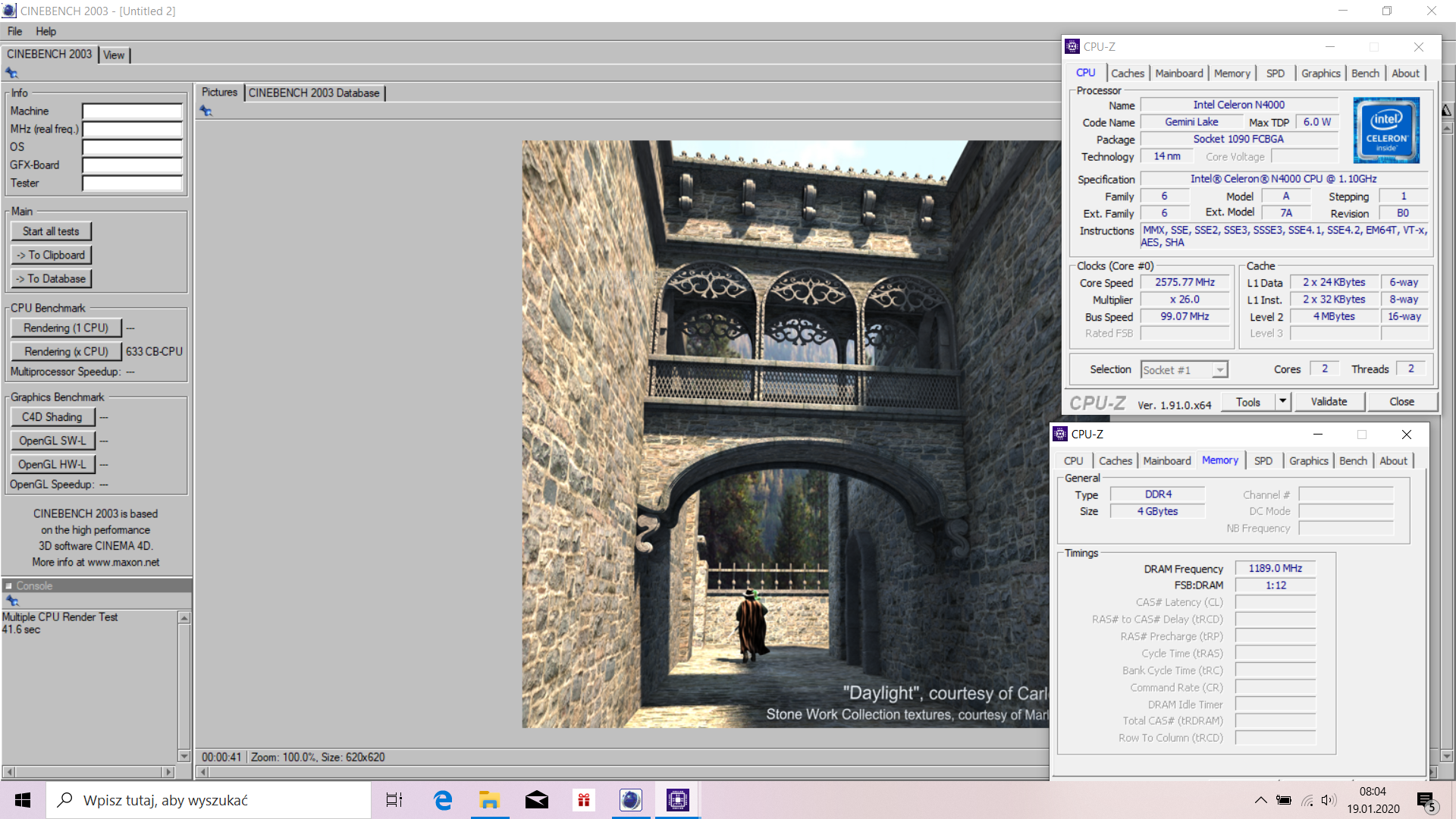Open Help menu
This screenshot has width=1456, height=819.
click(45, 31)
